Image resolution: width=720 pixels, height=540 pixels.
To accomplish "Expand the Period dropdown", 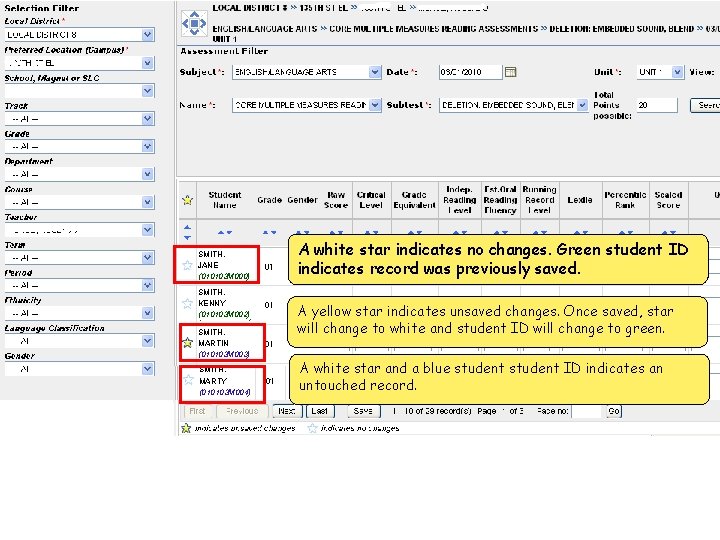I will click(147, 285).
